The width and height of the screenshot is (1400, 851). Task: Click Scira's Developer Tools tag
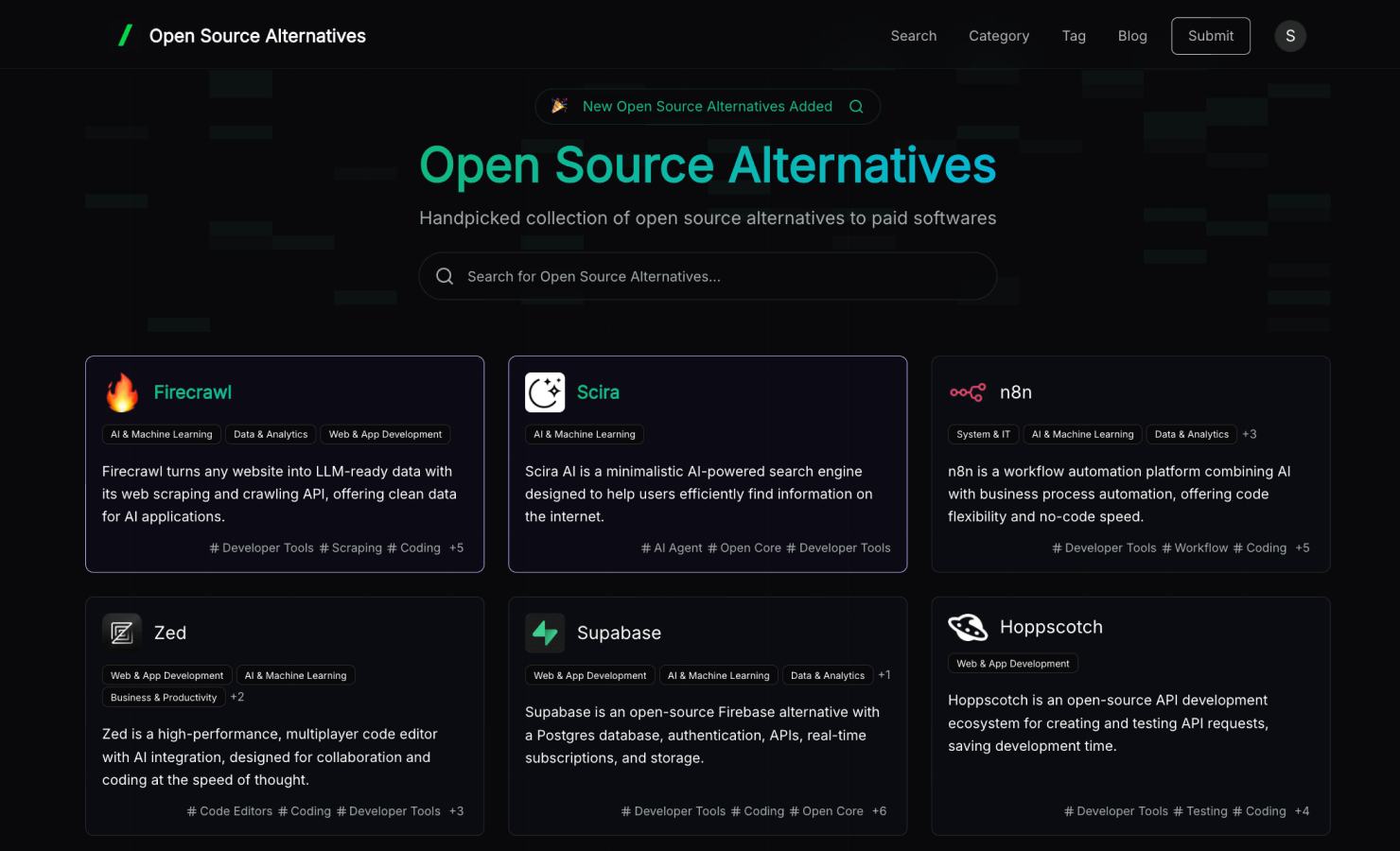[839, 548]
